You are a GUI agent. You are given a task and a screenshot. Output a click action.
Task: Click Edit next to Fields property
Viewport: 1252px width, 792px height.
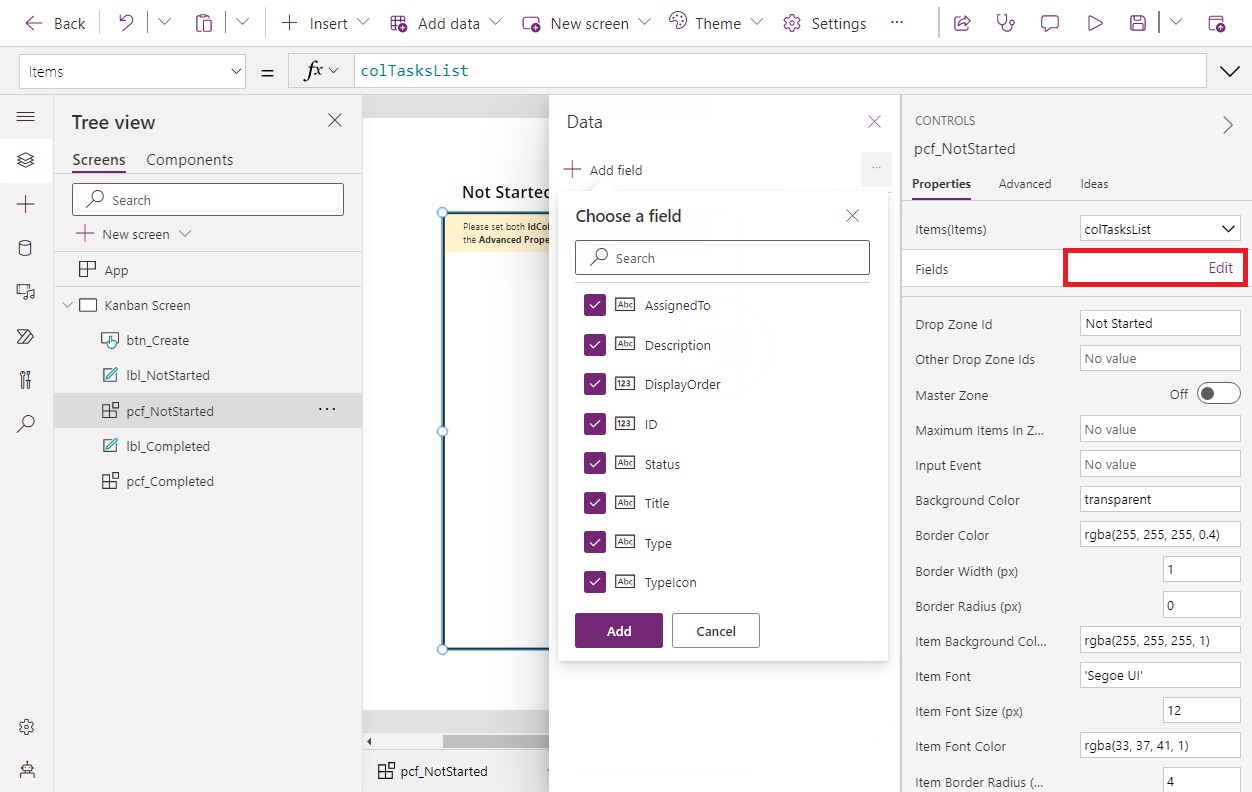point(1220,267)
